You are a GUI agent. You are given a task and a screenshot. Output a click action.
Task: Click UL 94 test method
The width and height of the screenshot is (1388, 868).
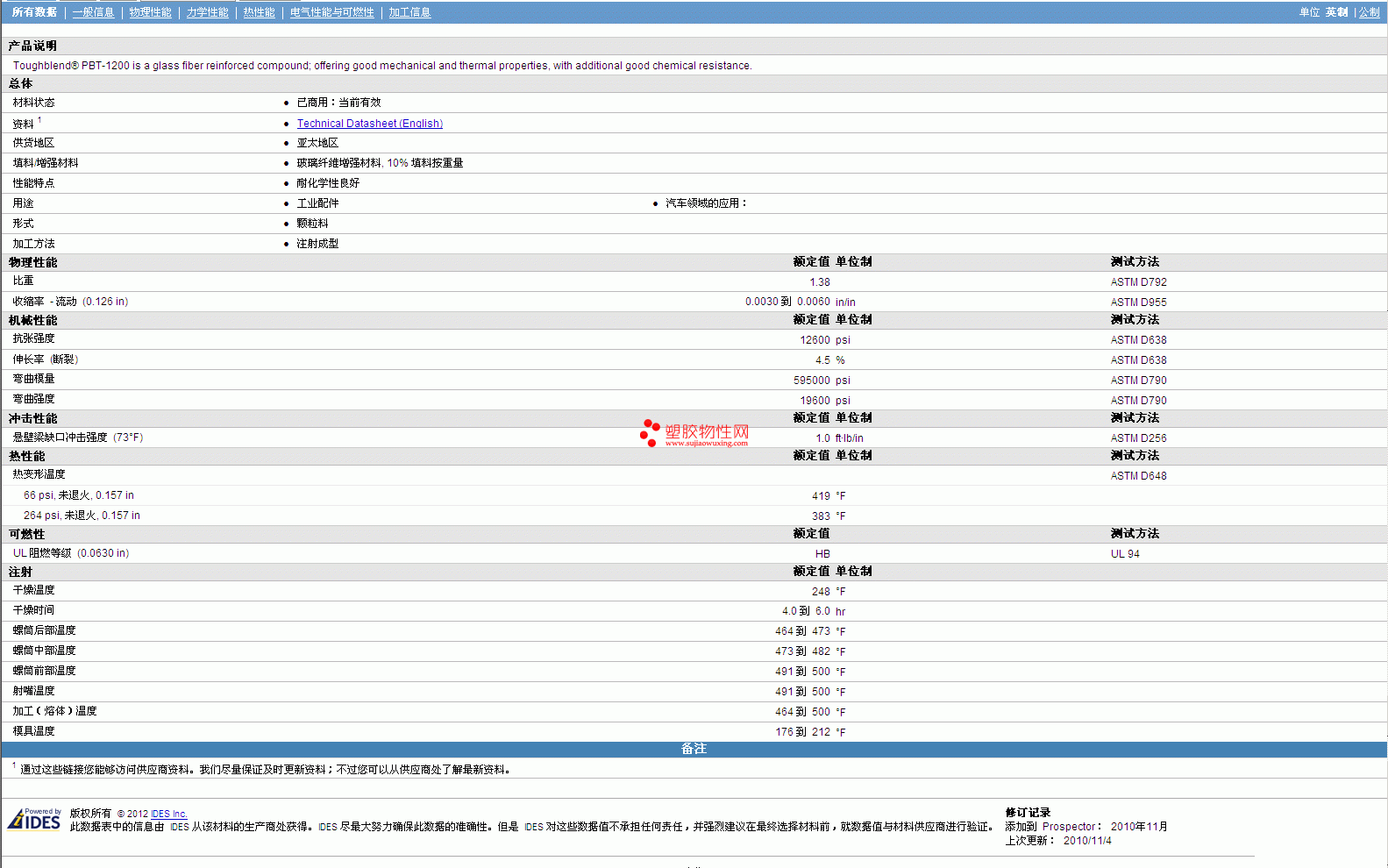pyautogui.click(x=1125, y=554)
